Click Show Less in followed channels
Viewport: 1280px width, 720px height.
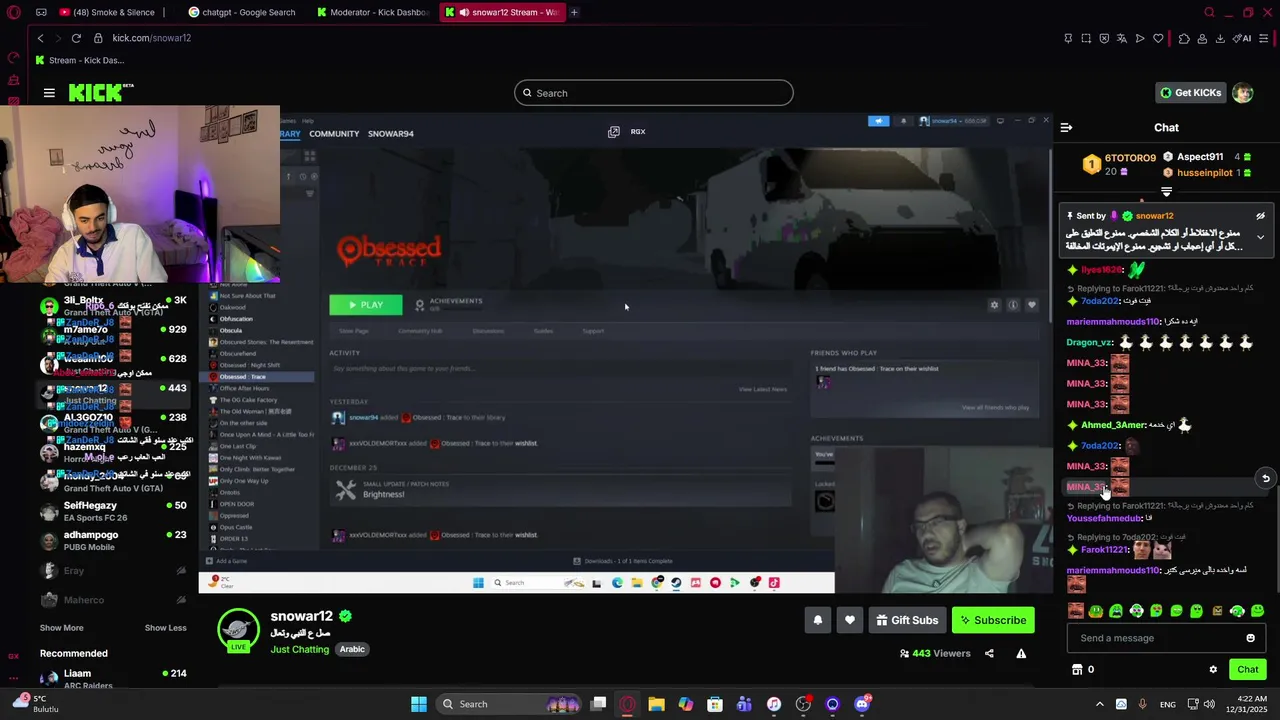pos(165,628)
